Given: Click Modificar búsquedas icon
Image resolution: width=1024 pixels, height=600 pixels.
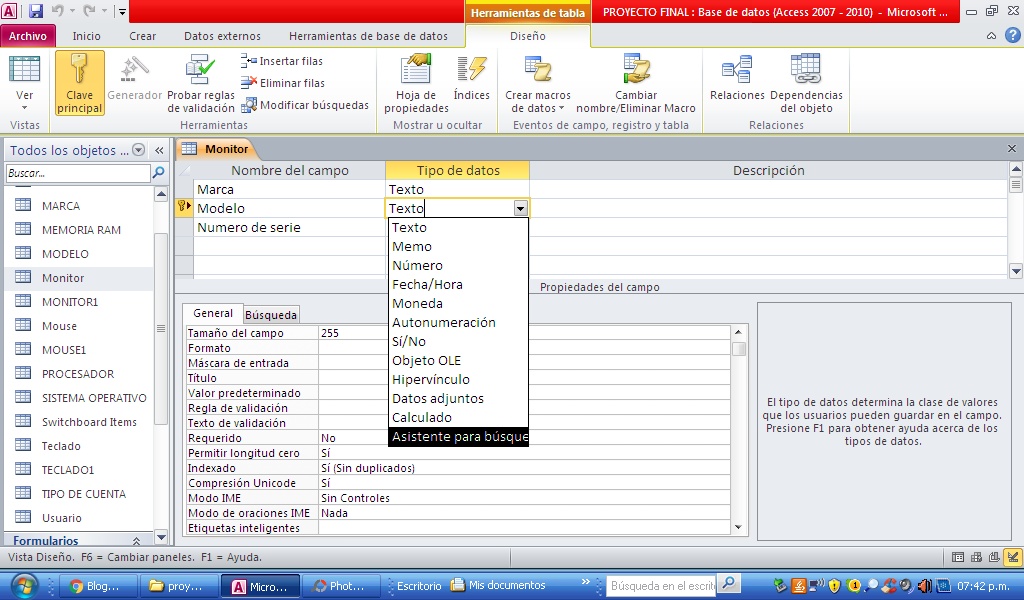Looking at the screenshot, I should click(x=248, y=105).
